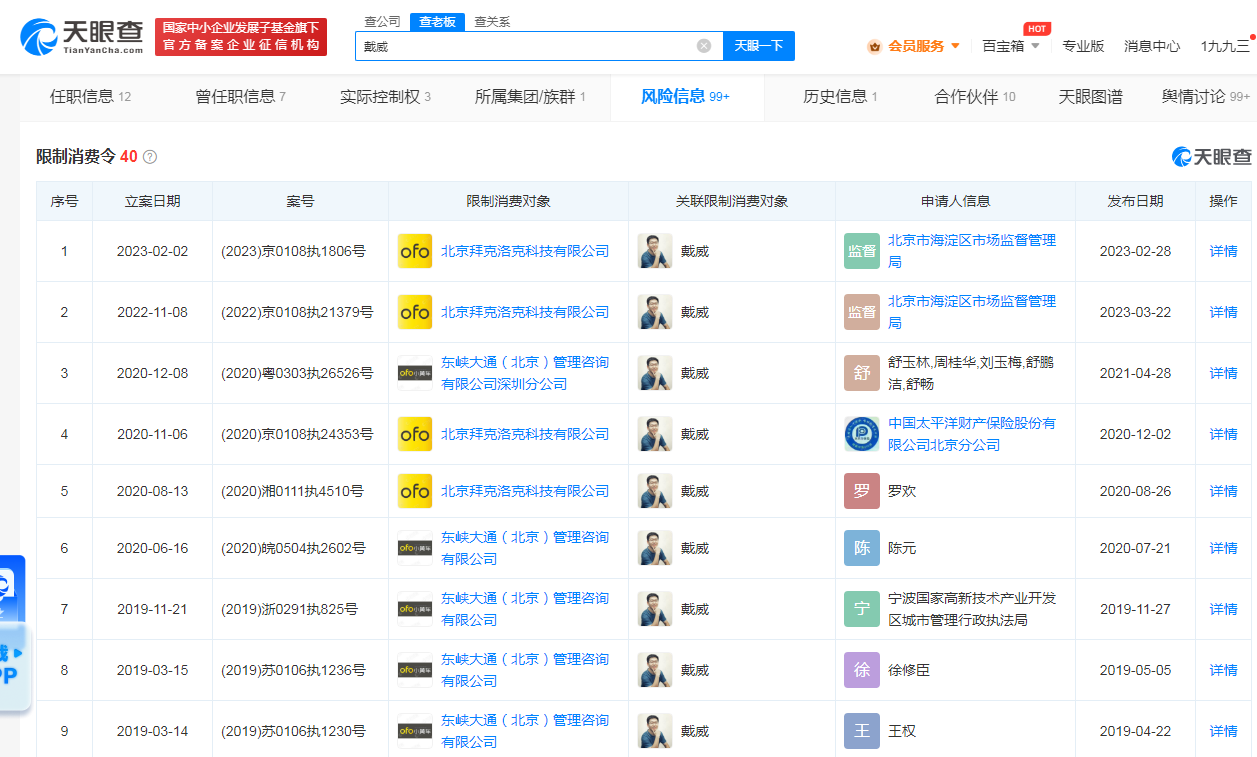The height and width of the screenshot is (757, 1257).
Task: Click the ofo logo in row 4
Action: pos(415,434)
